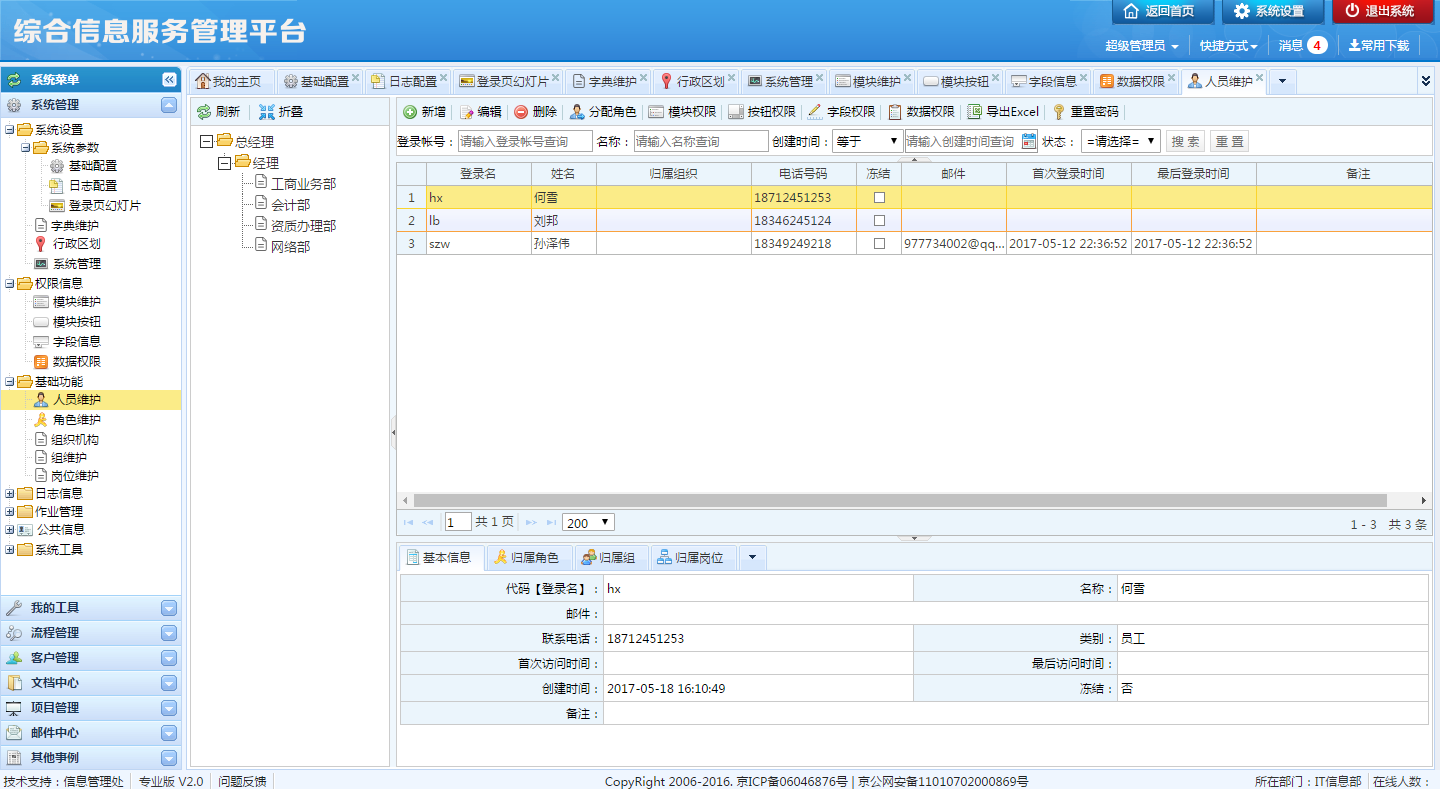This screenshot has height=789, width=1440.
Task: Click scrollbar right arrow in grid
Action: (x=1424, y=500)
